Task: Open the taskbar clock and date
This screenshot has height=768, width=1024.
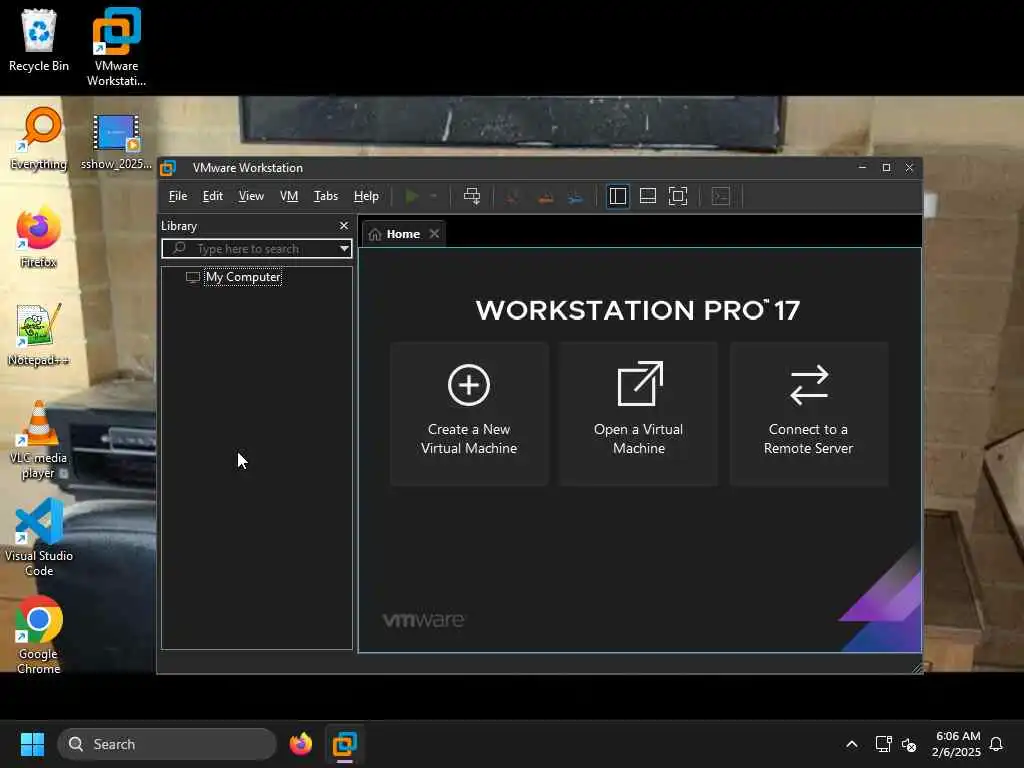Action: pyautogui.click(x=957, y=744)
